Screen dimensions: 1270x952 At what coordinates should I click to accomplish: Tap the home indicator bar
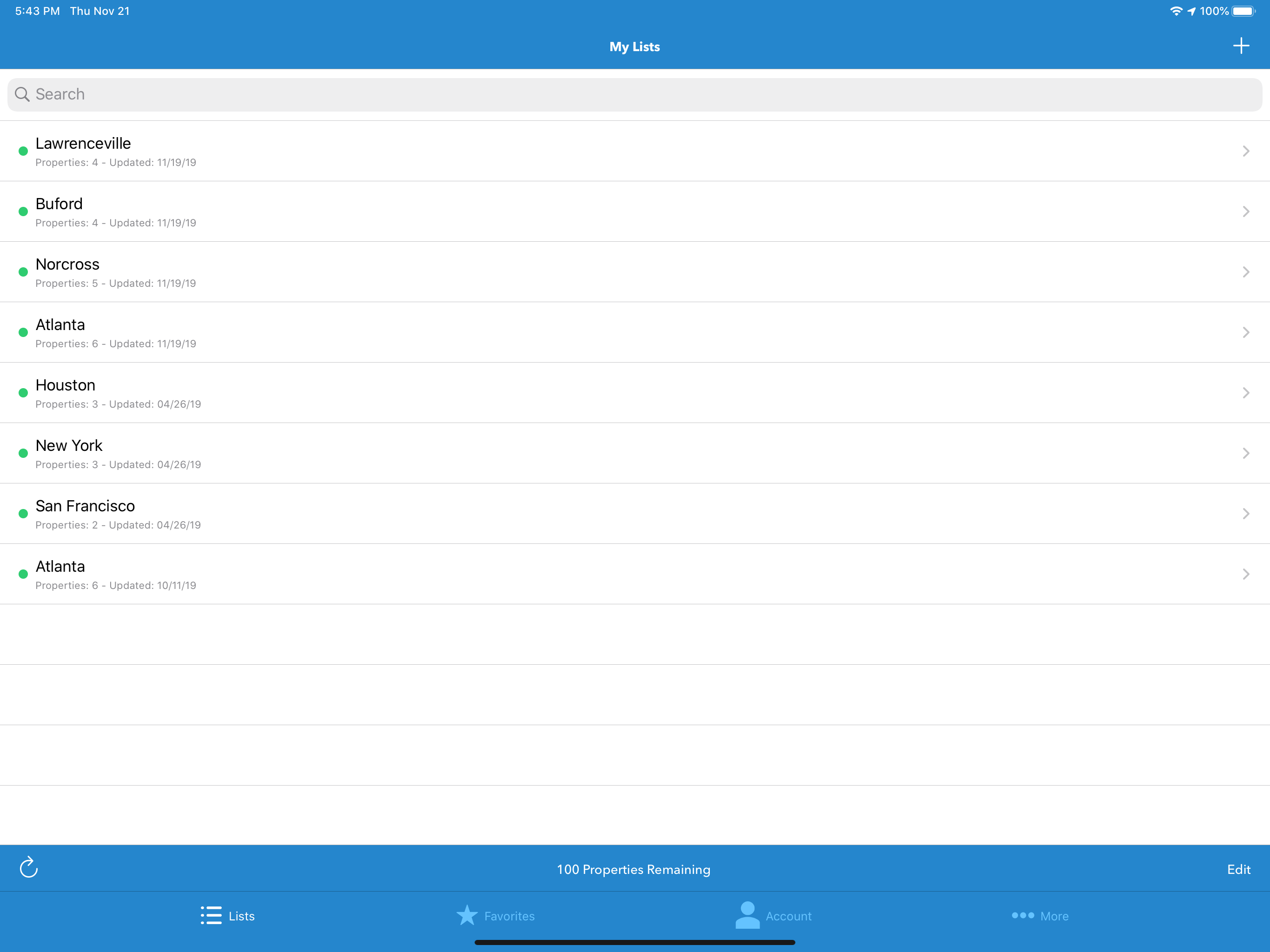coord(635,942)
